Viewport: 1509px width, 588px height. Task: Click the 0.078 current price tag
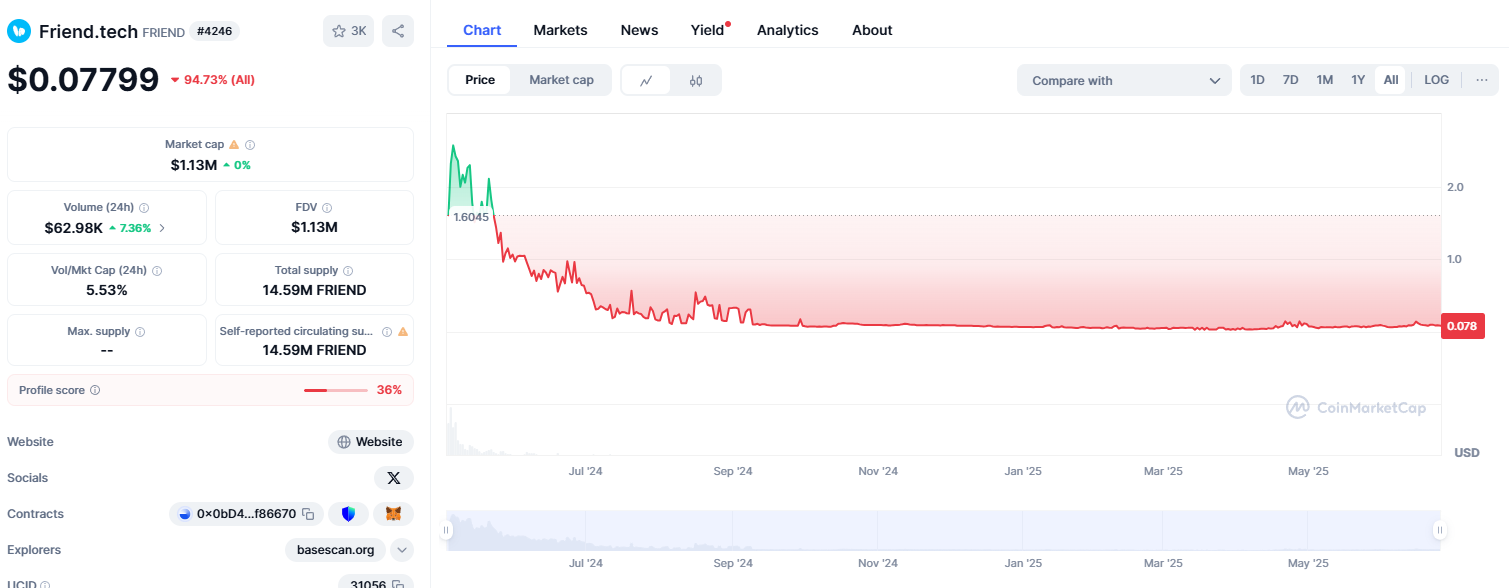1462,326
